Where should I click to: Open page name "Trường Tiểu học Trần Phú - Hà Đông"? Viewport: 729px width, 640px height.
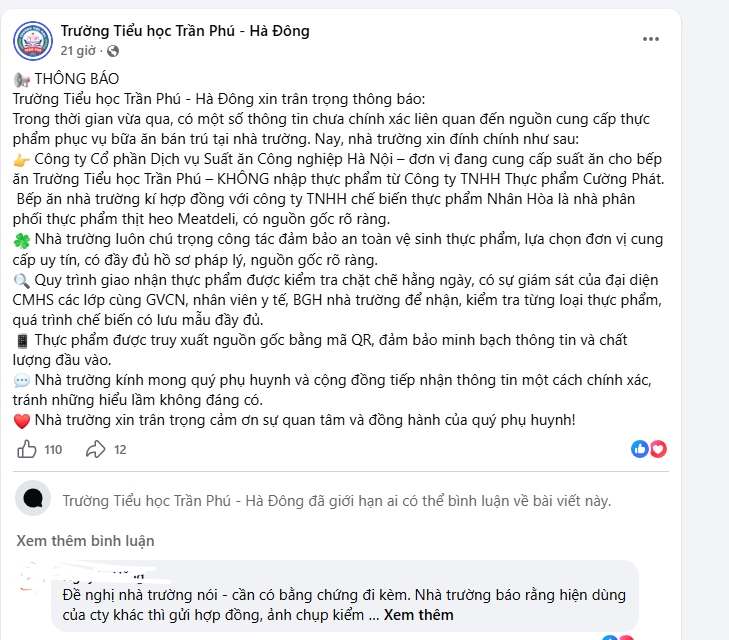[x=184, y=31]
